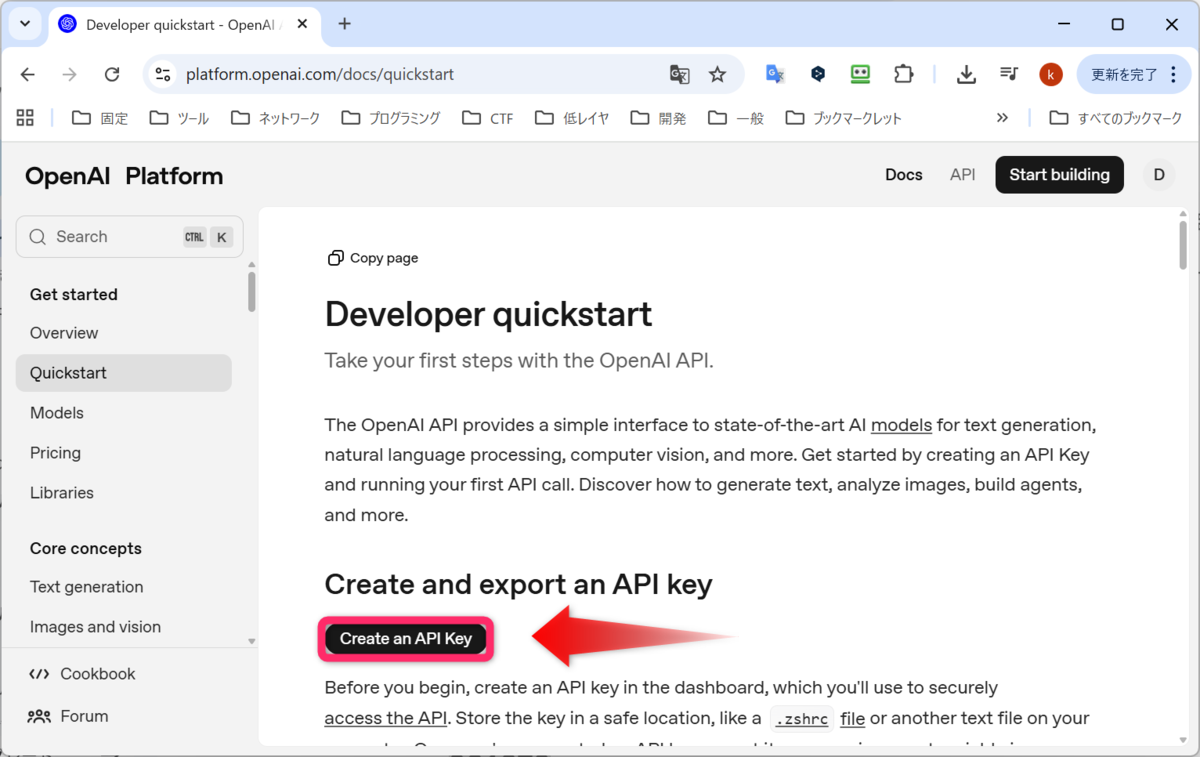1200x757 pixels.
Task: Open the models hyperlink in the intro text
Action: tap(901, 425)
